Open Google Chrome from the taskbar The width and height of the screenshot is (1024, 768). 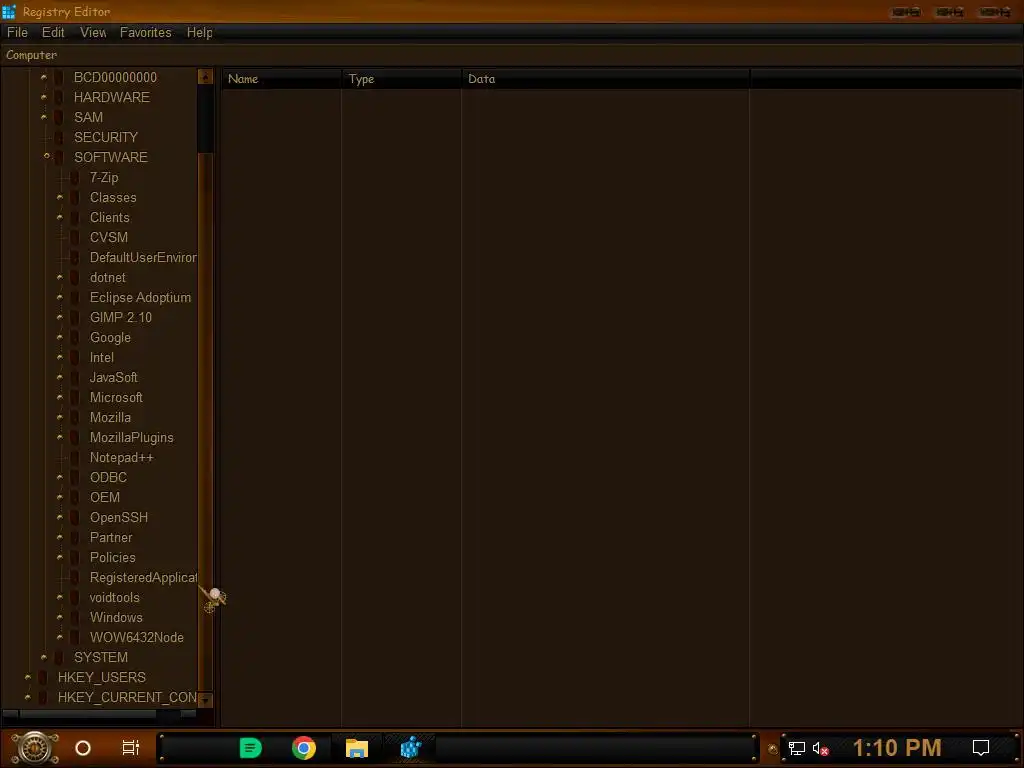(304, 748)
